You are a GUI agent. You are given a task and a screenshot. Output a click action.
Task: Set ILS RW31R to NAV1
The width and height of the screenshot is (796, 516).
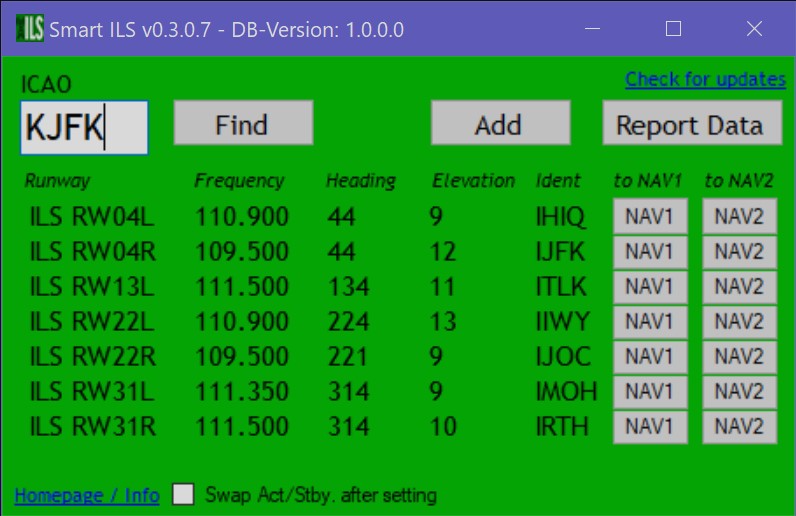[649, 426]
